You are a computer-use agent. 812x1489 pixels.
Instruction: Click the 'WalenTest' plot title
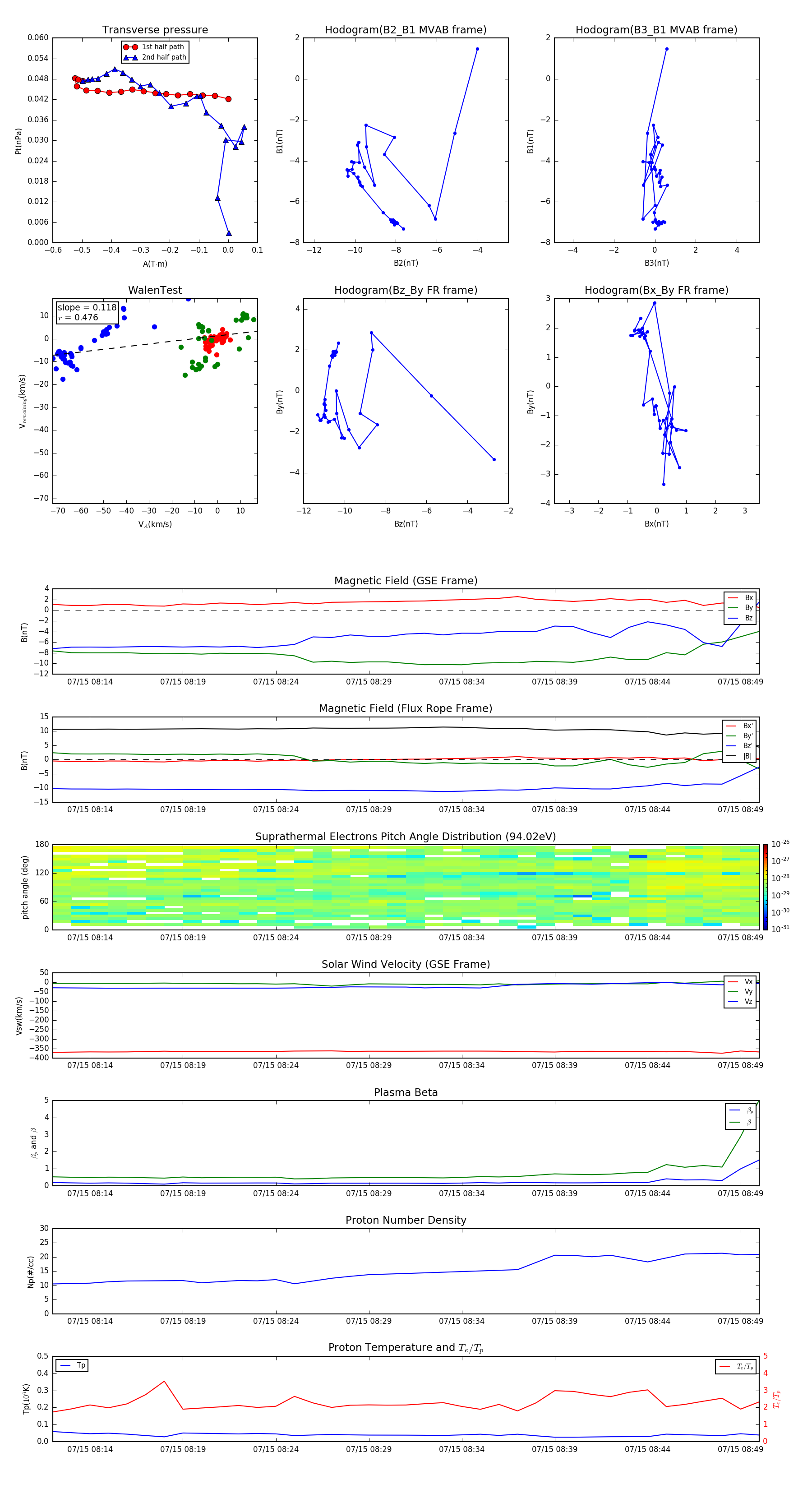point(155,290)
